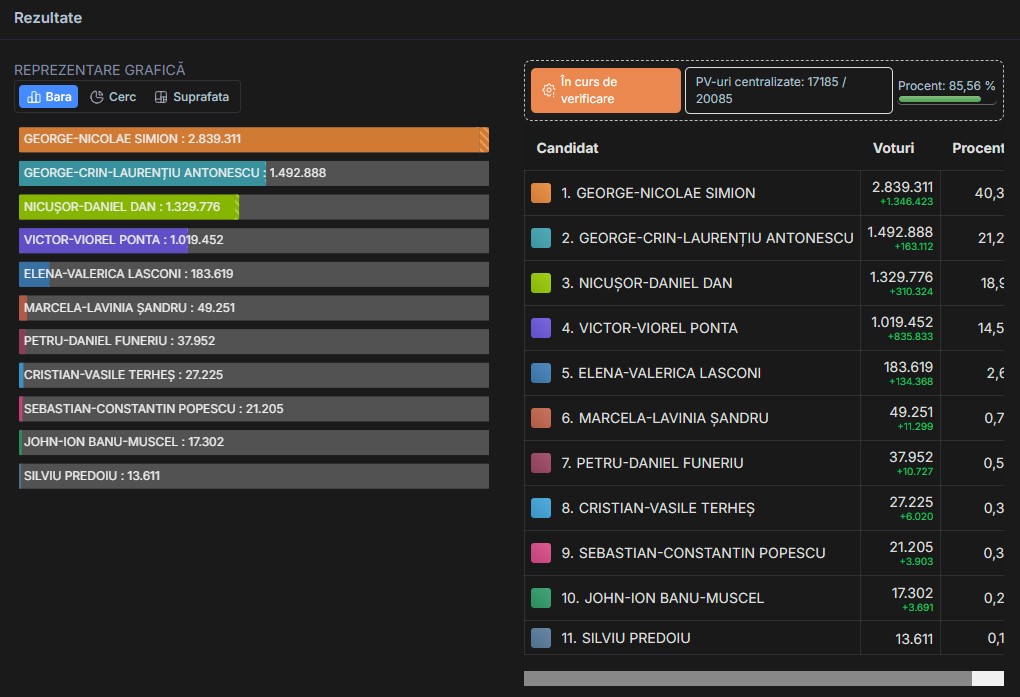Click the orange swatch for George-Nicolae Simion

[x=541, y=193]
